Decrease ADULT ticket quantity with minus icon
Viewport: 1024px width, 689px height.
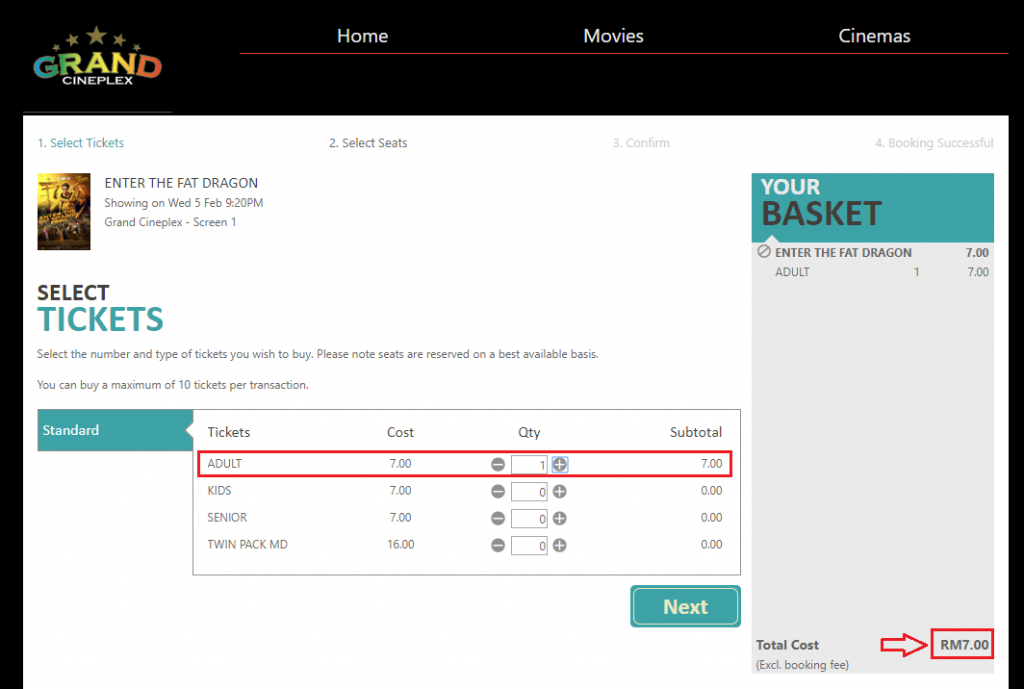(498, 464)
